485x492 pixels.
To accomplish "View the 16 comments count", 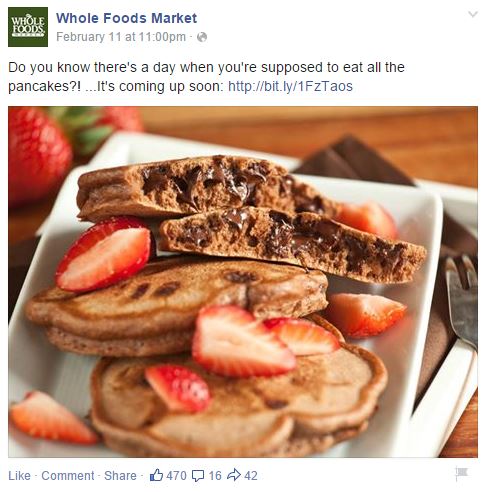I will click(215, 475).
